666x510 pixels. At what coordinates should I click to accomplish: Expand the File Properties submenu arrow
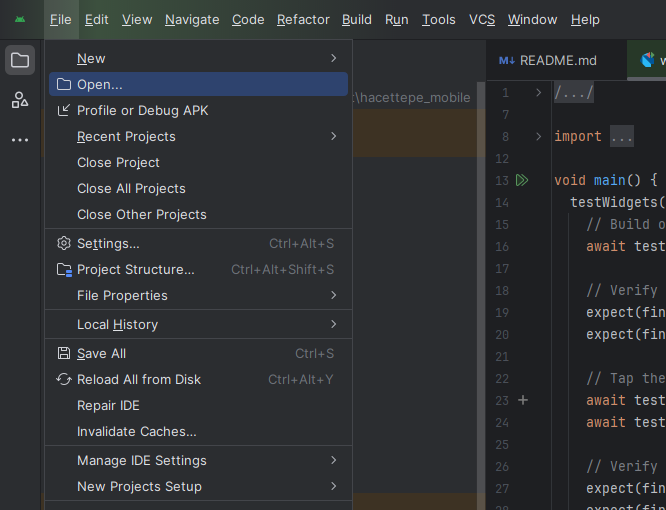coord(333,295)
